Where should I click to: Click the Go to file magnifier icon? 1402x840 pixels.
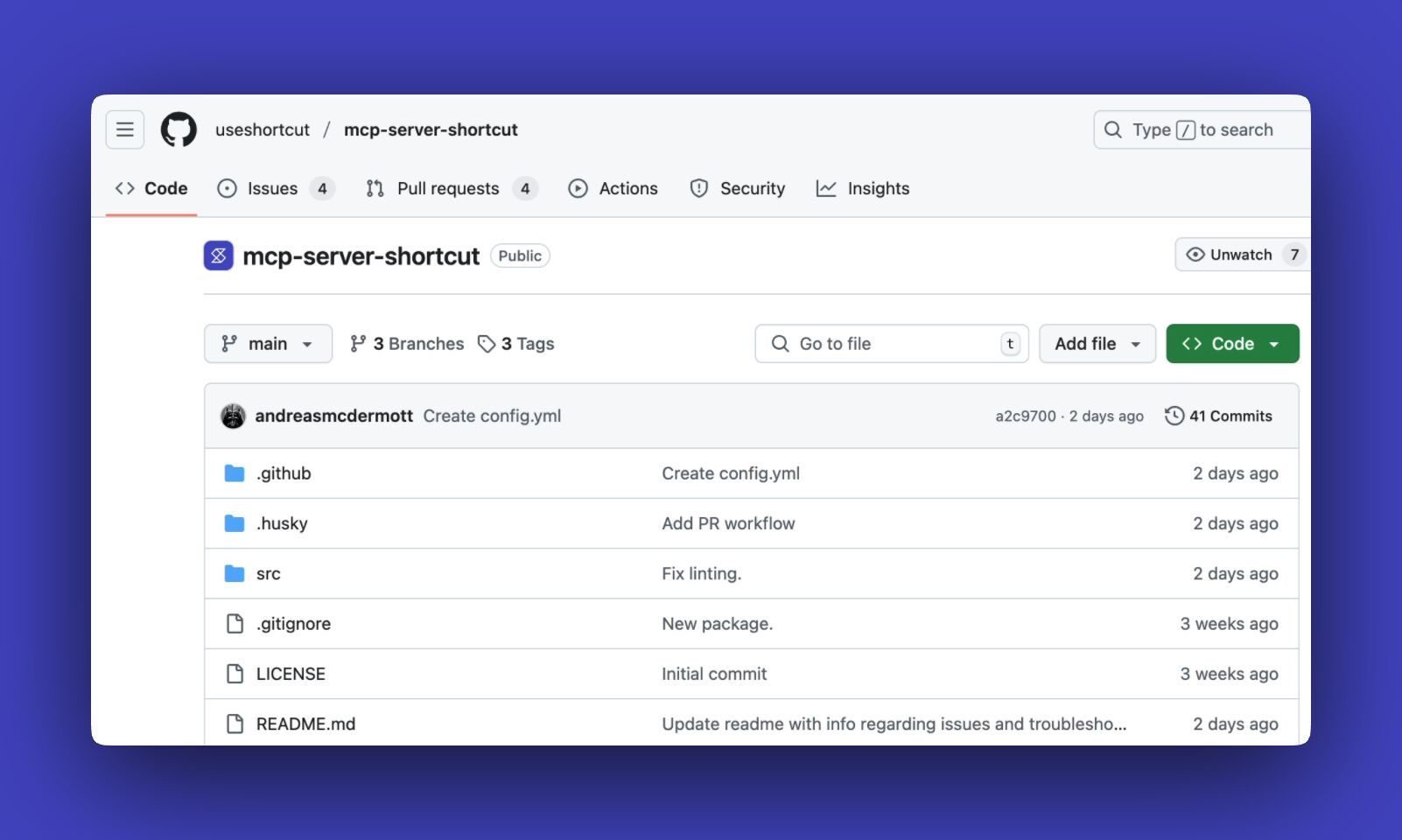pos(780,344)
